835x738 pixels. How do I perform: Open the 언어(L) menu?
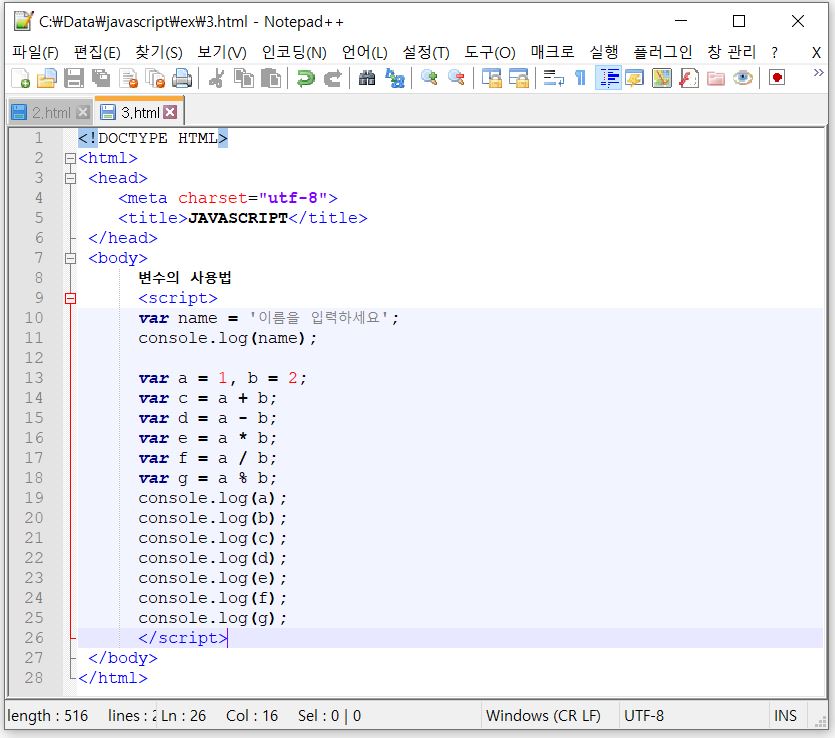tap(365, 52)
